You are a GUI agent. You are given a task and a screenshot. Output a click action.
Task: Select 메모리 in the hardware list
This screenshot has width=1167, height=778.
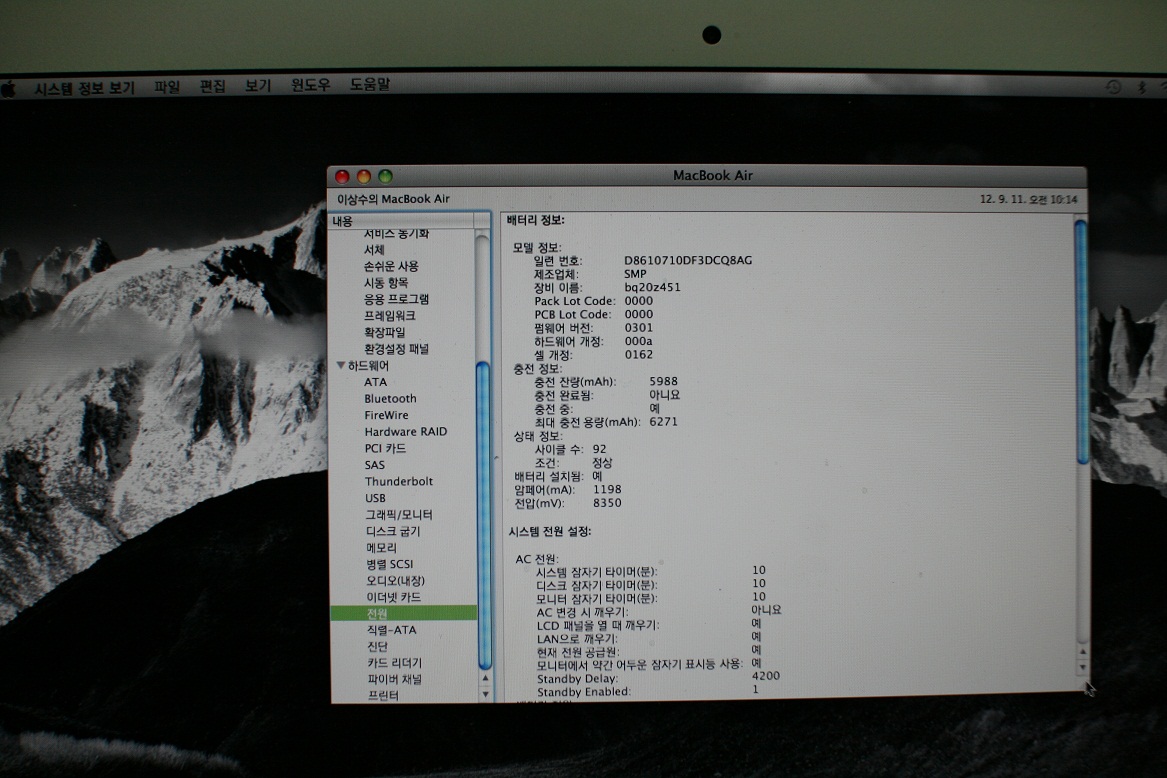click(x=380, y=548)
